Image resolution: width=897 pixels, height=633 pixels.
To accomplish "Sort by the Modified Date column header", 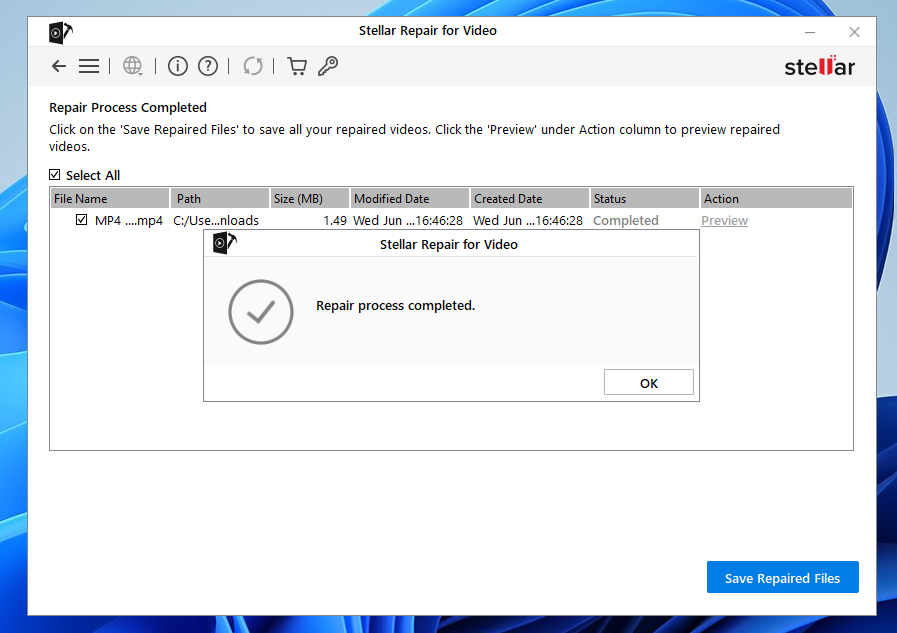I will tap(410, 198).
